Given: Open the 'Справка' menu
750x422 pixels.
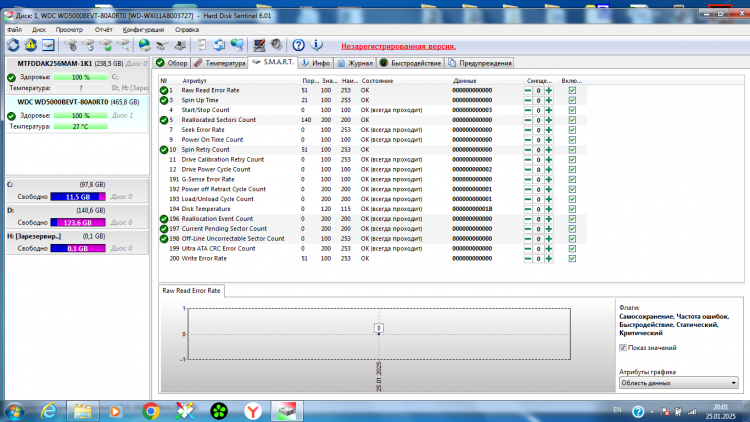Looking at the screenshot, I should tap(187, 30).
